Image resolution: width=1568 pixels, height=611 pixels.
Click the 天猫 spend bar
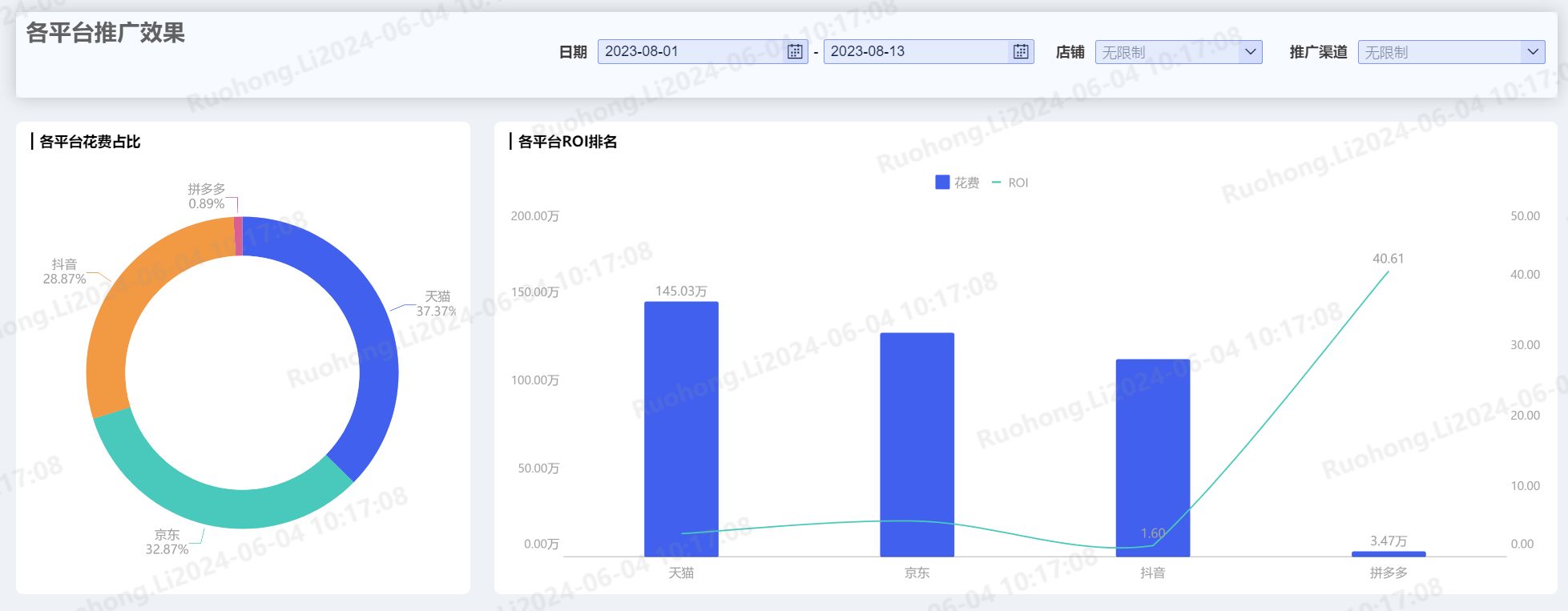tap(681, 429)
